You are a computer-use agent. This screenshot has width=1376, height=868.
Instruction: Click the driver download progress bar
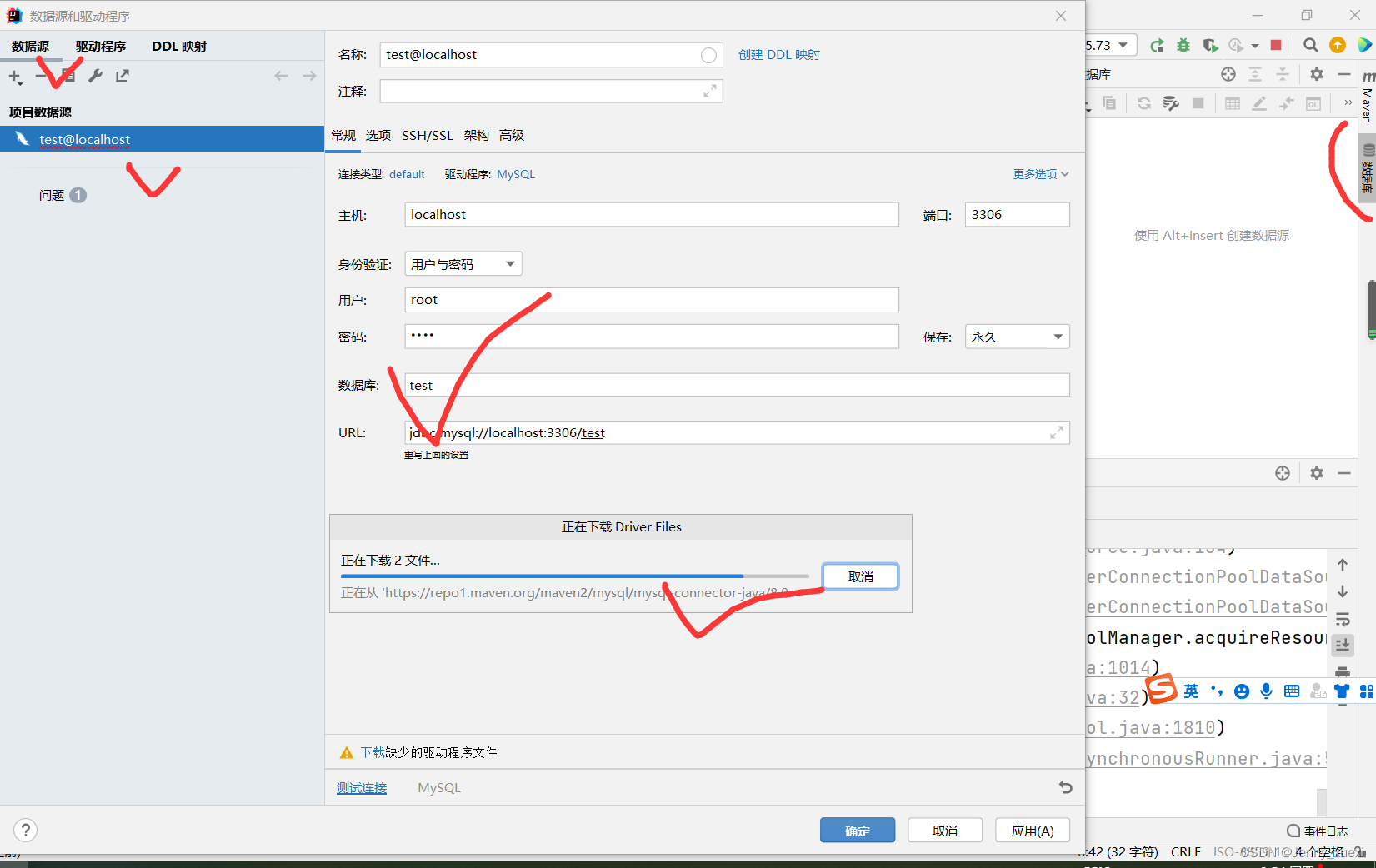pos(575,576)
